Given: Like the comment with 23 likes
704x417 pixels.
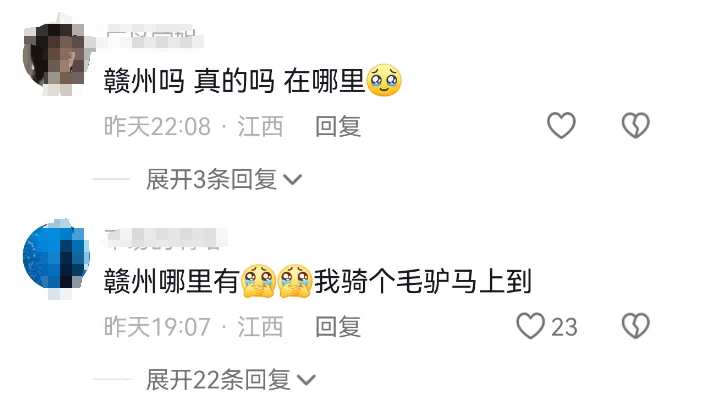Looking at the screenshot, I should (x=531, y=326).
